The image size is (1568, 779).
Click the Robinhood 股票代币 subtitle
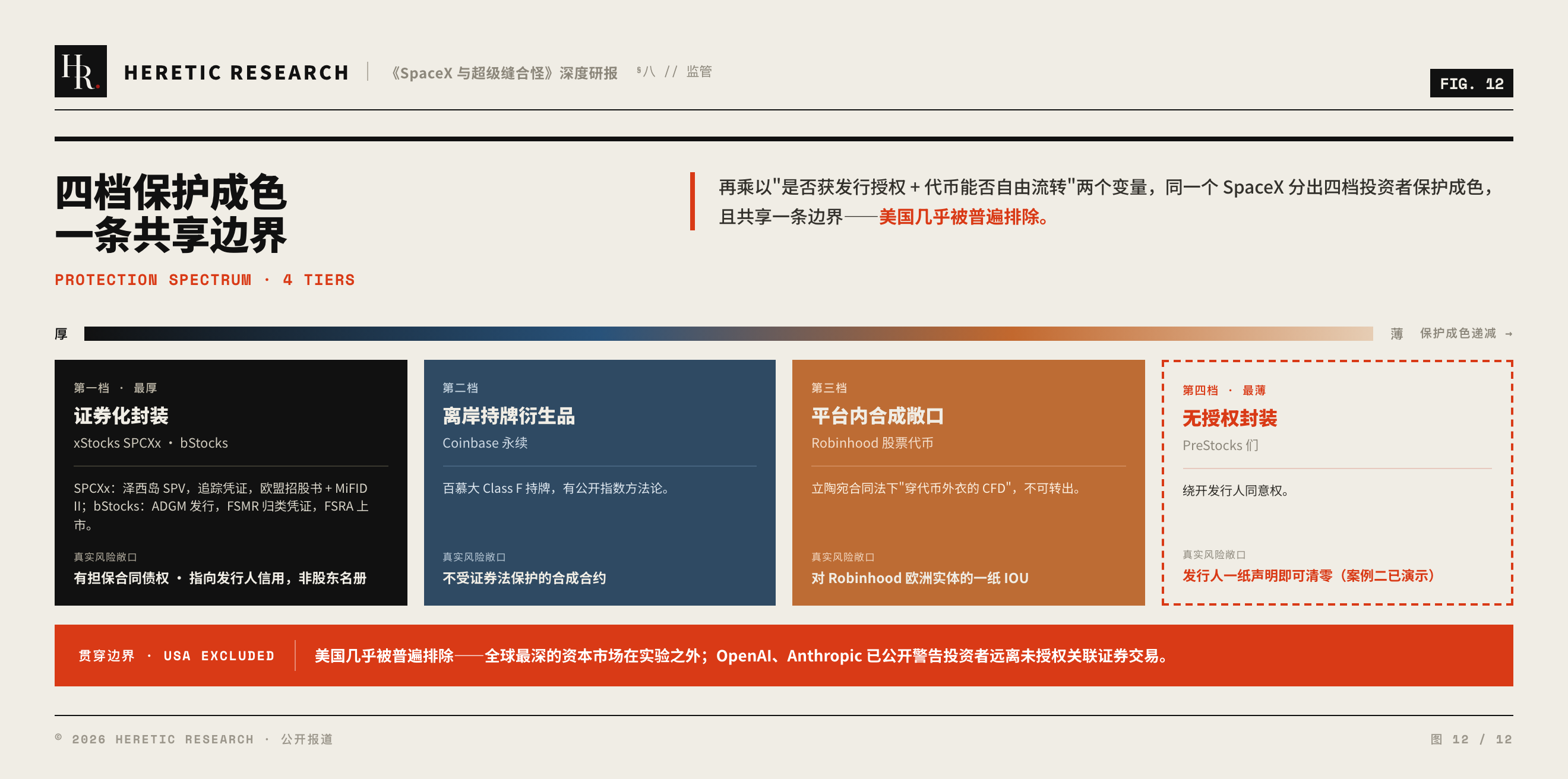[x=872, y=443]
